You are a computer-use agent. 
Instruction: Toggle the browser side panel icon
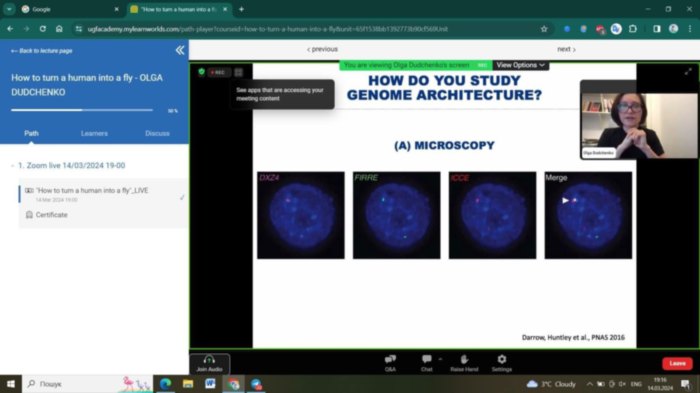pos(656,29)
